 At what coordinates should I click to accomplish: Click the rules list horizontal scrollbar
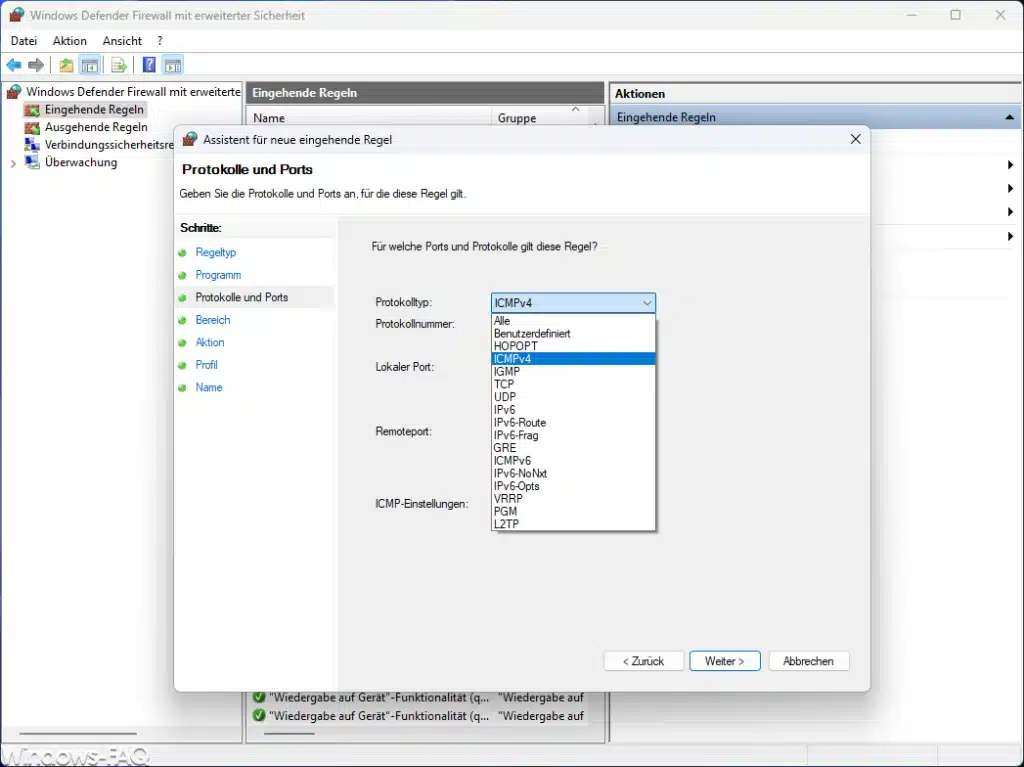pyautogui.click(x=289, y=733)
